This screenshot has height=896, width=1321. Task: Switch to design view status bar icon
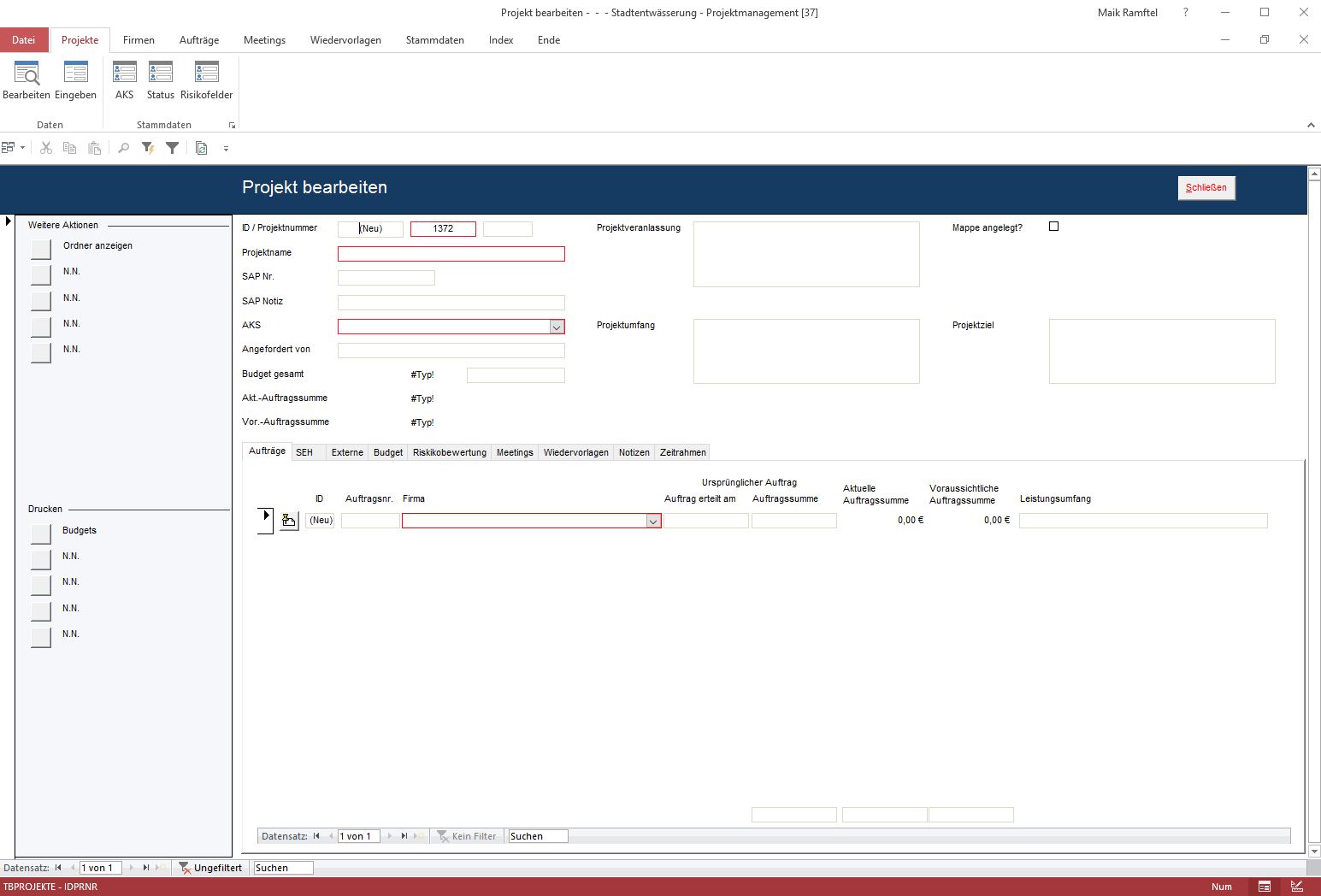pyautogui.click(x=1297, y=887)
